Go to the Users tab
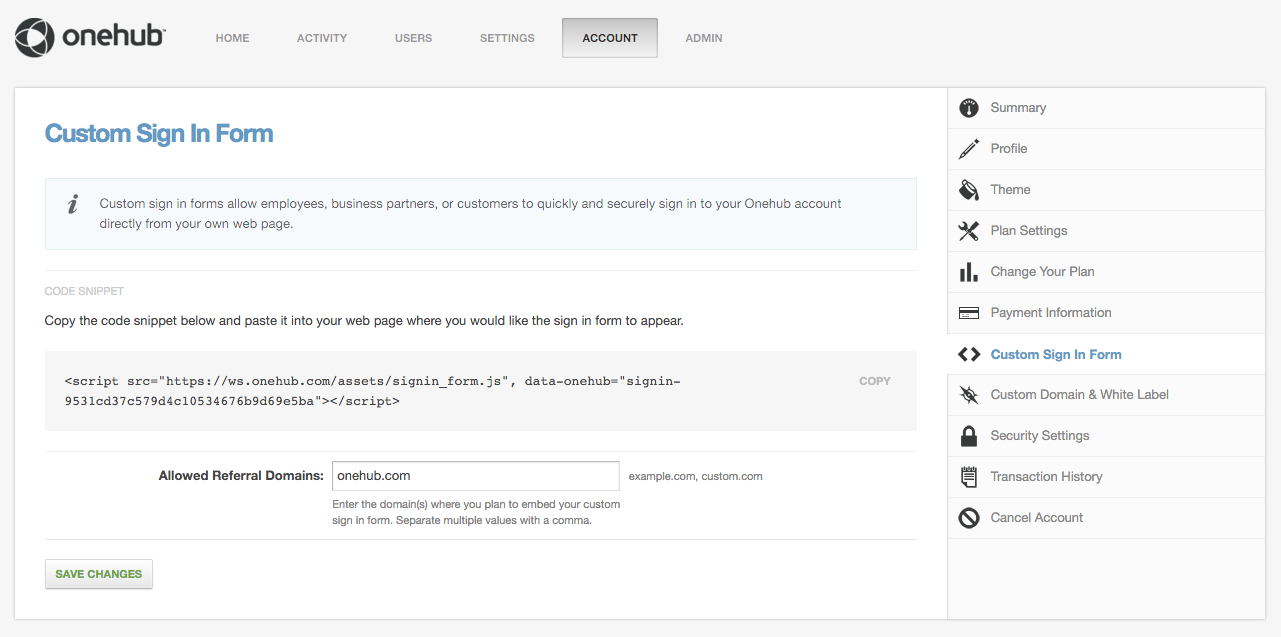Viewport: 1281px width, 637px height. pyautogui.click(x=413, y=38)
